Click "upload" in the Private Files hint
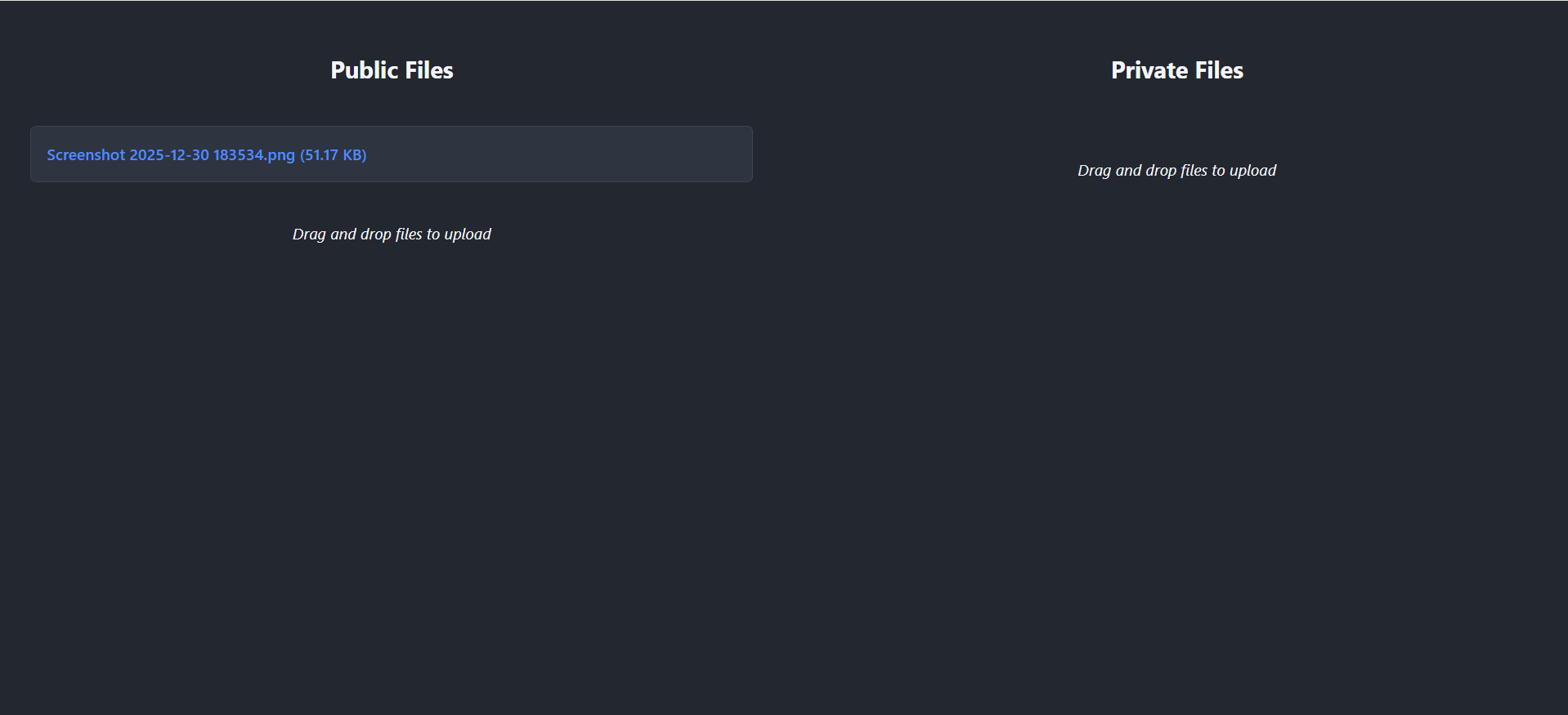 coord(1252,171)
